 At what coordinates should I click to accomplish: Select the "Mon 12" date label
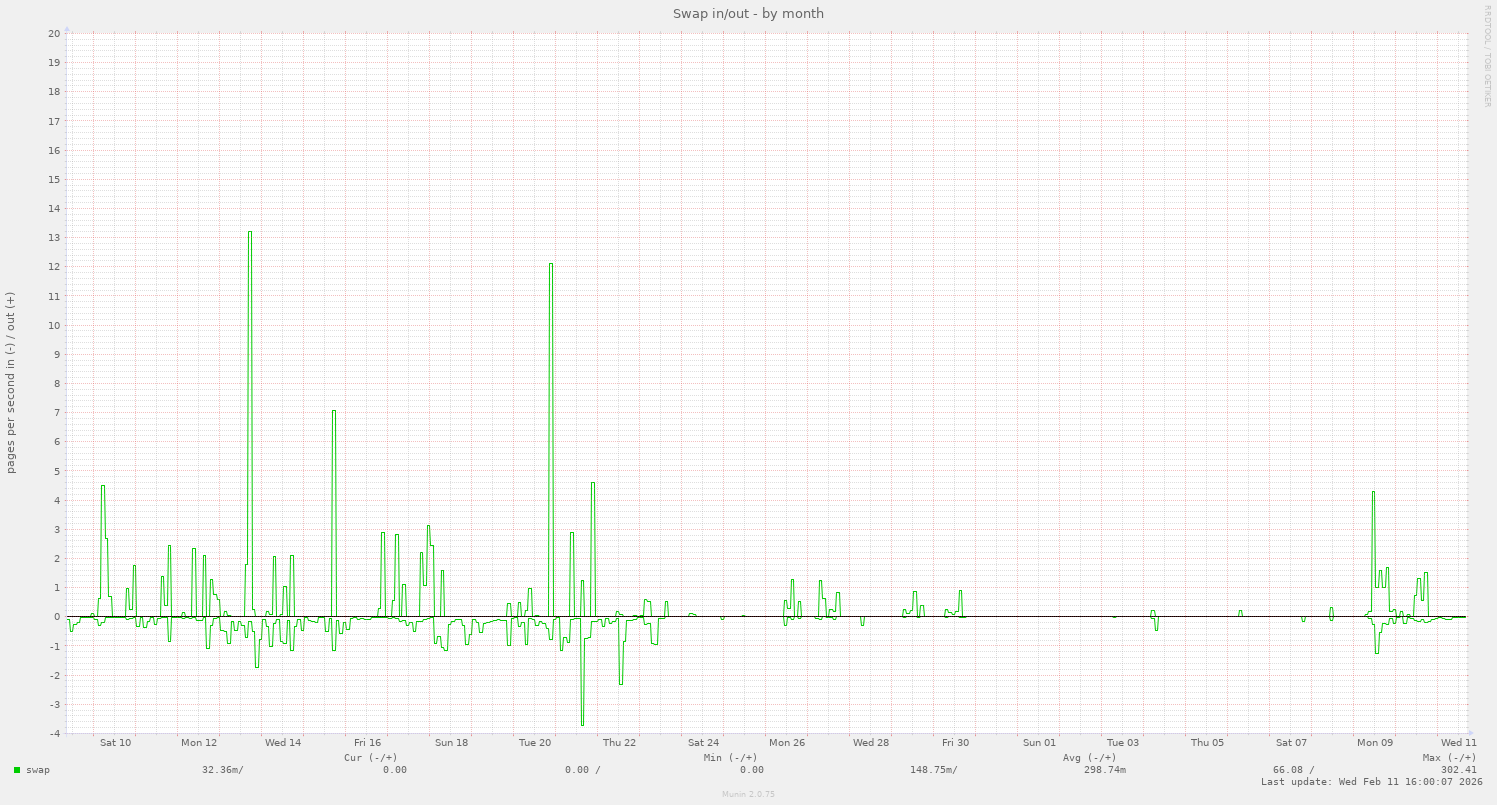click(x=198, y=742)
